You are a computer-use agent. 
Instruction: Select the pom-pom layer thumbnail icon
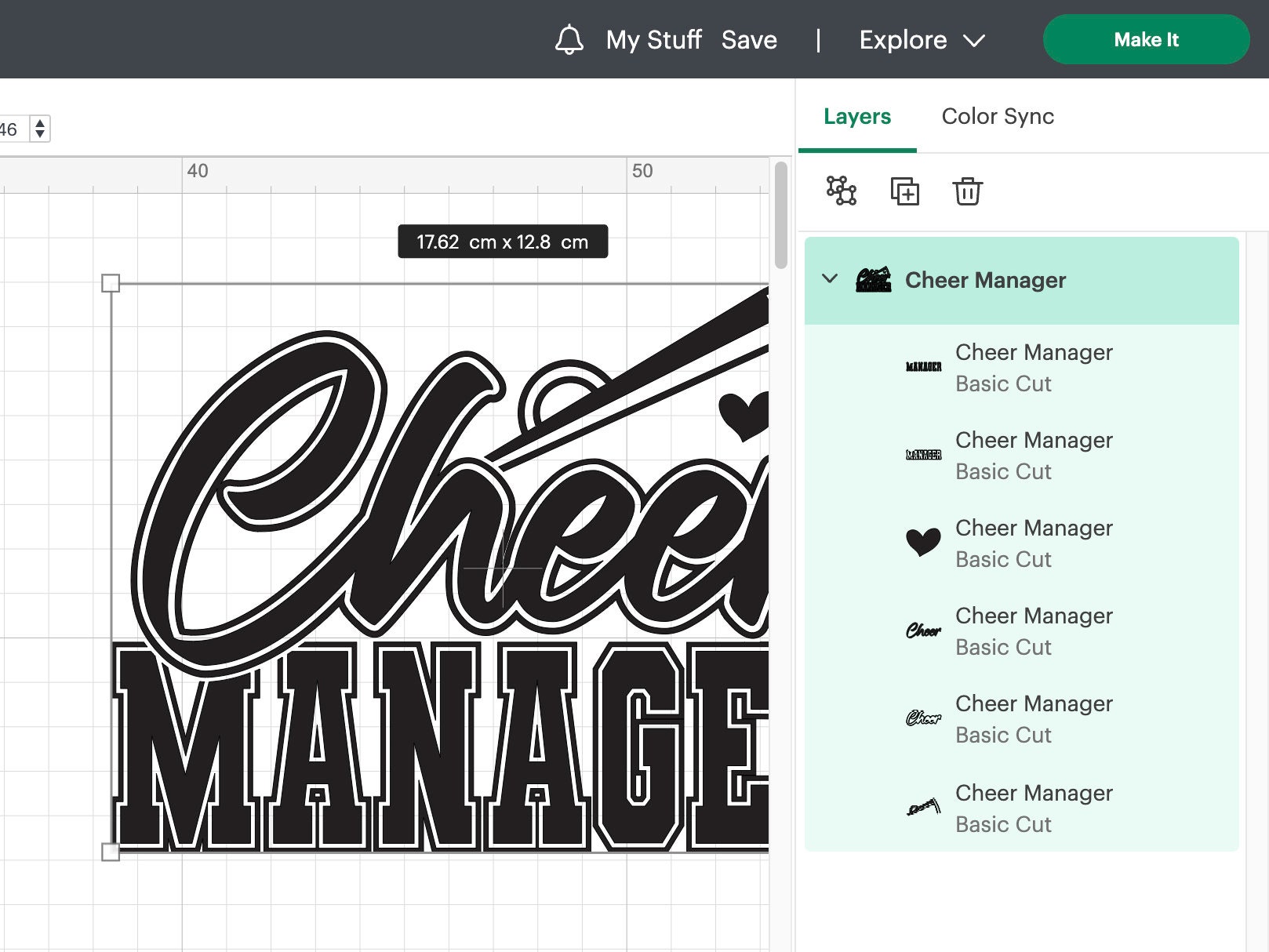924,806
